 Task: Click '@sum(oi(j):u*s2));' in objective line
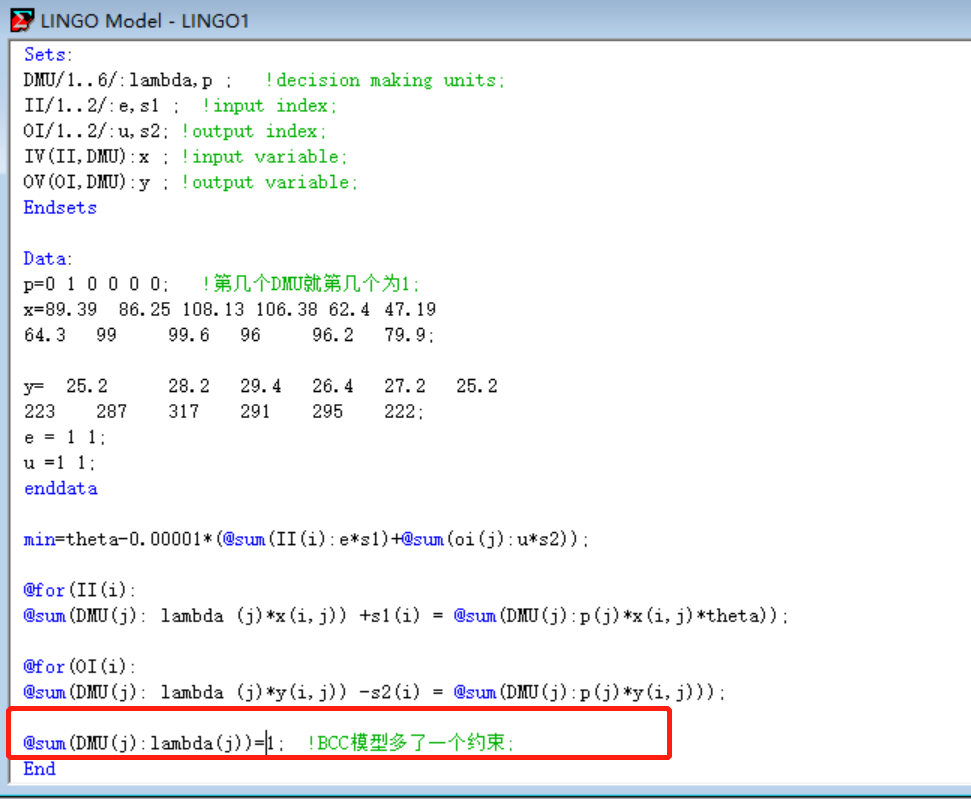495,539
